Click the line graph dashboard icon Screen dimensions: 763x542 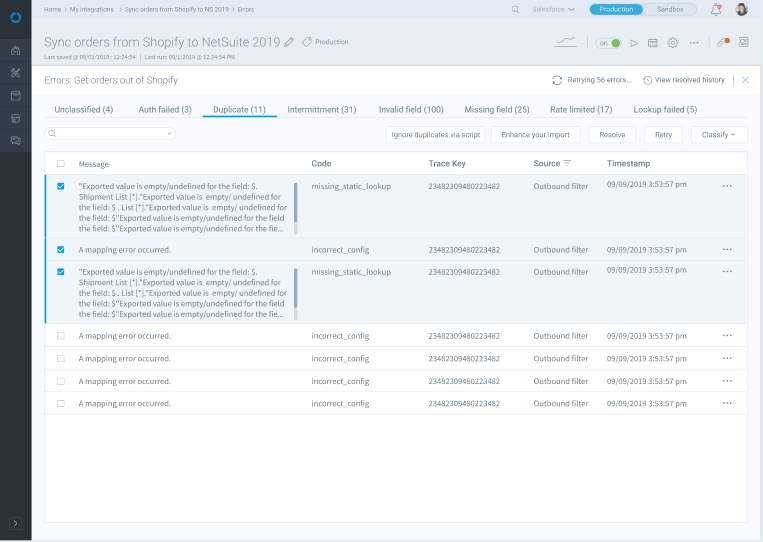click(x=566, y=42)
